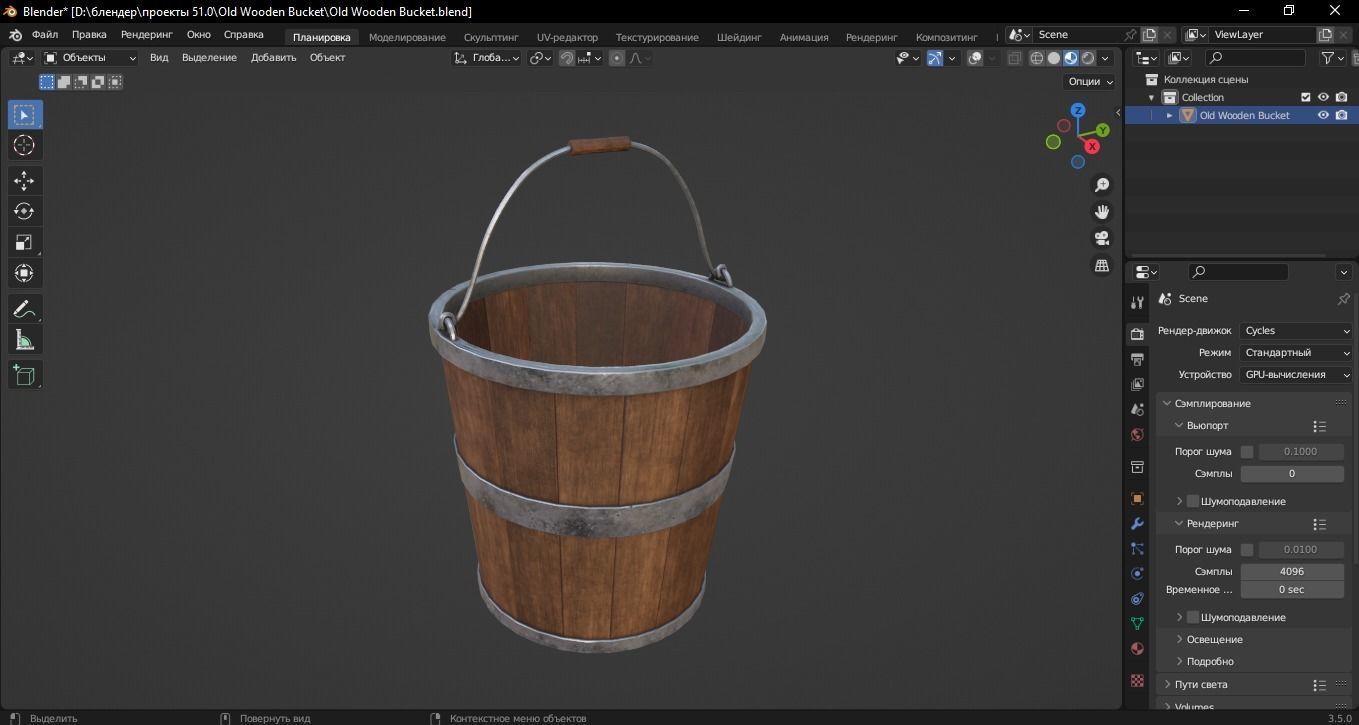Switch to rendered viewport shading
Screen dimensions: 1359x725
[x=1088, y=58]
